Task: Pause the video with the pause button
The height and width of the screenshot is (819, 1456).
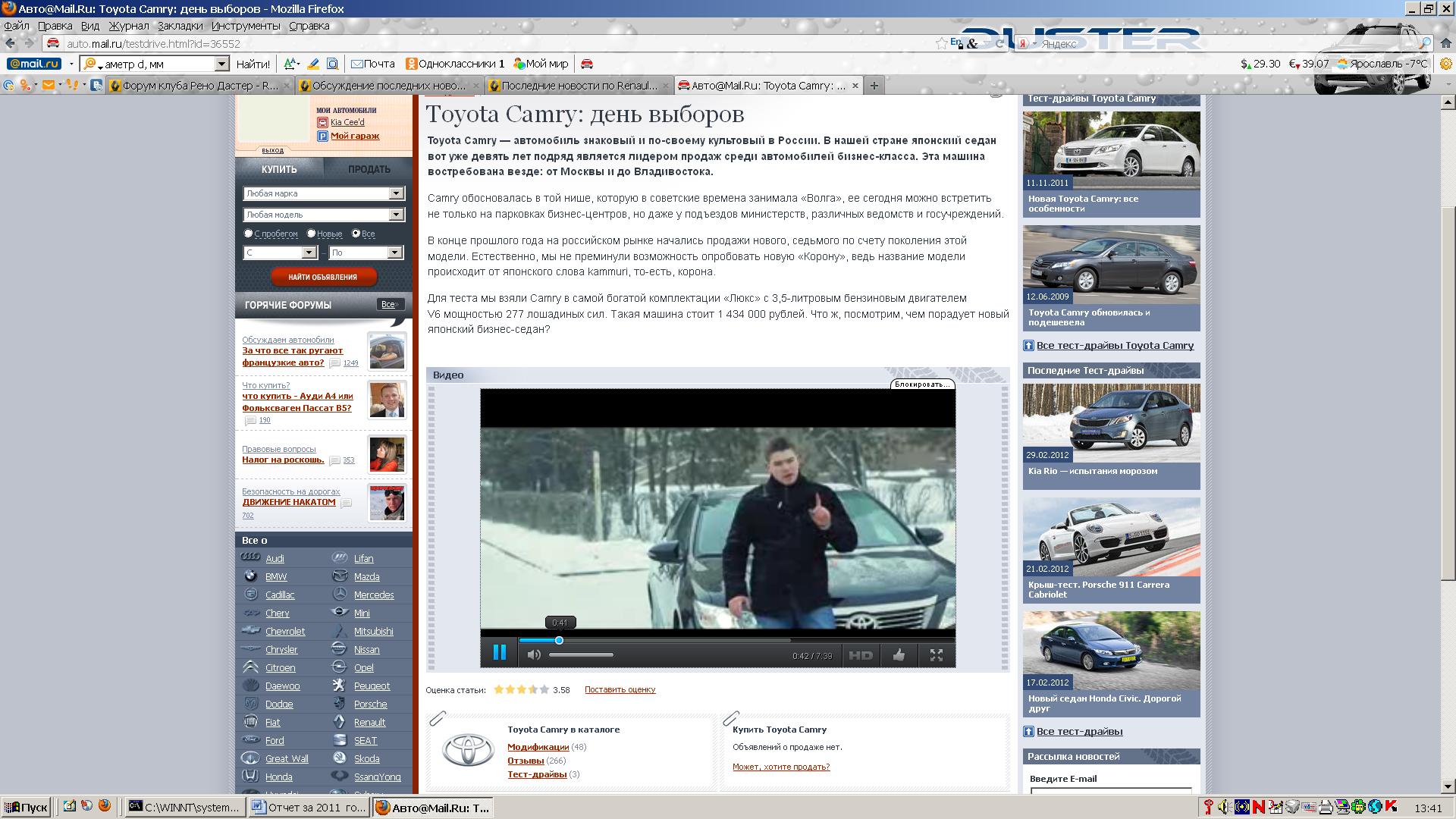Action: point(499,653)
